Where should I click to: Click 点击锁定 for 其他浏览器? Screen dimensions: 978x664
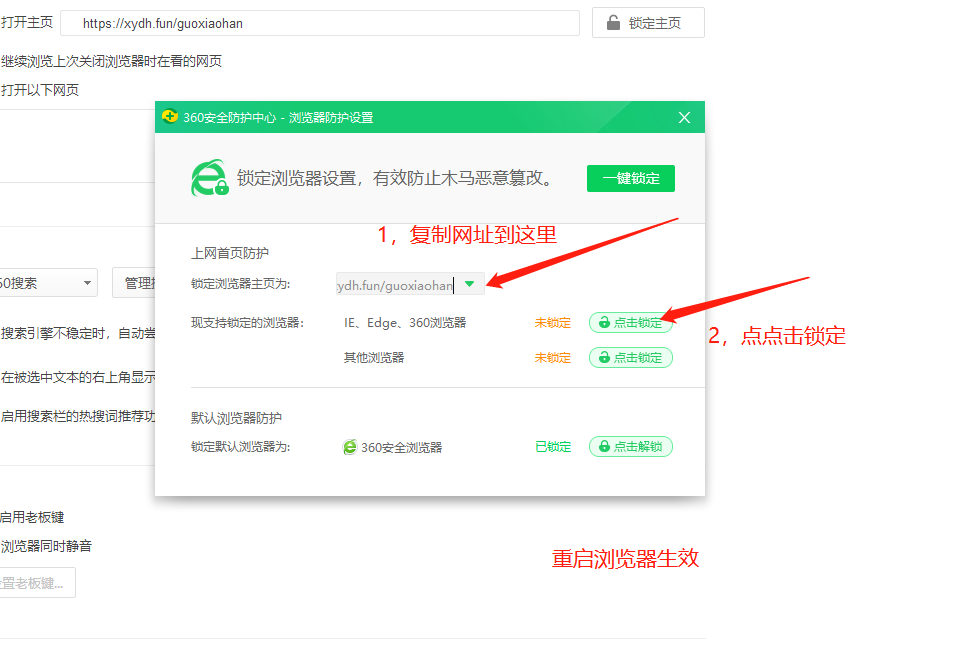631,357
